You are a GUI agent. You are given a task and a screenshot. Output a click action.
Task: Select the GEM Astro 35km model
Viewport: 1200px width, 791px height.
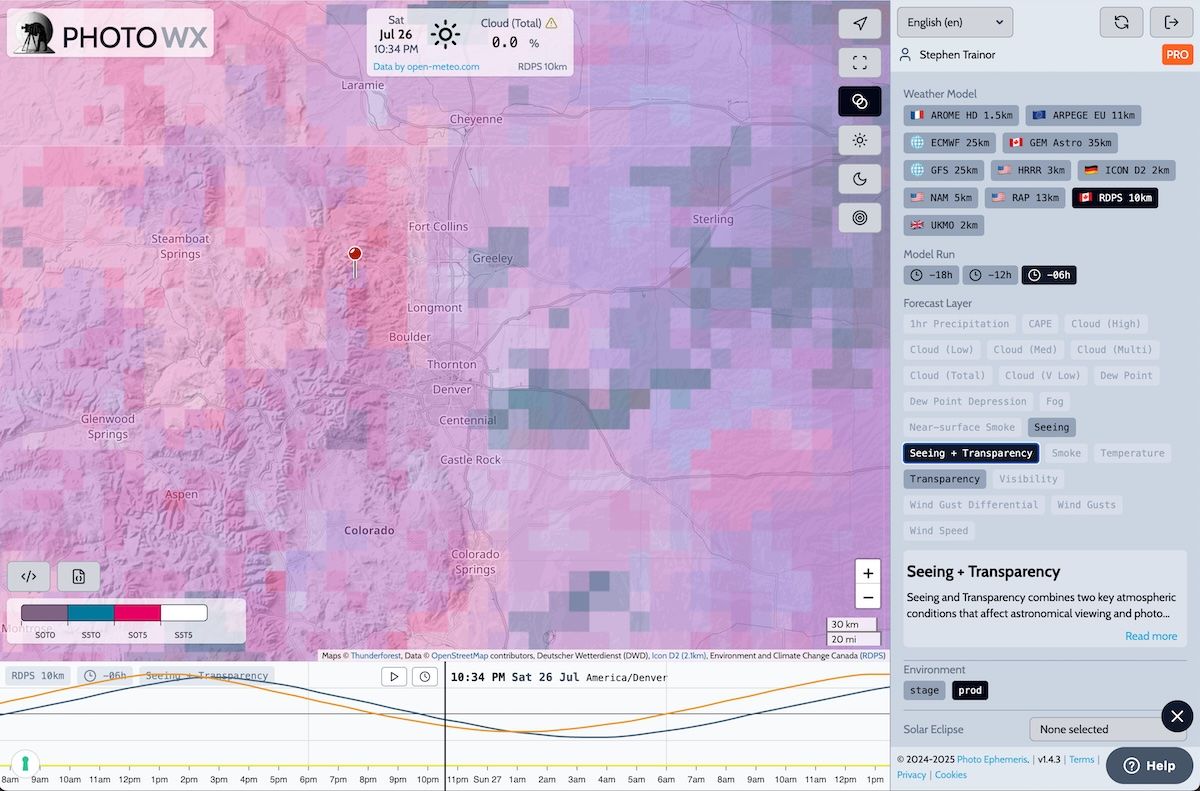pos(1060,143)
